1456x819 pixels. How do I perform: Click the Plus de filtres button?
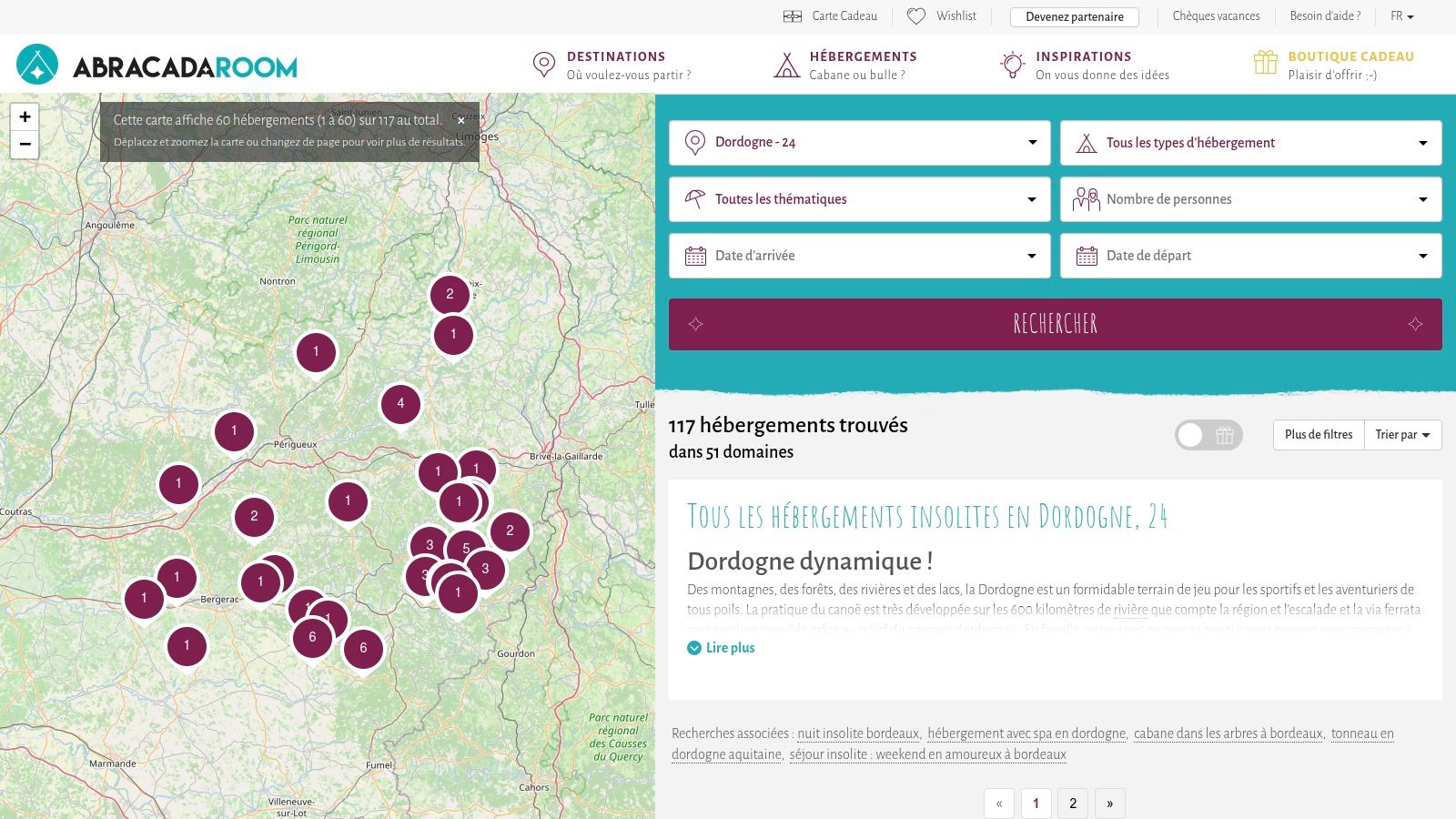point(1319,435)
